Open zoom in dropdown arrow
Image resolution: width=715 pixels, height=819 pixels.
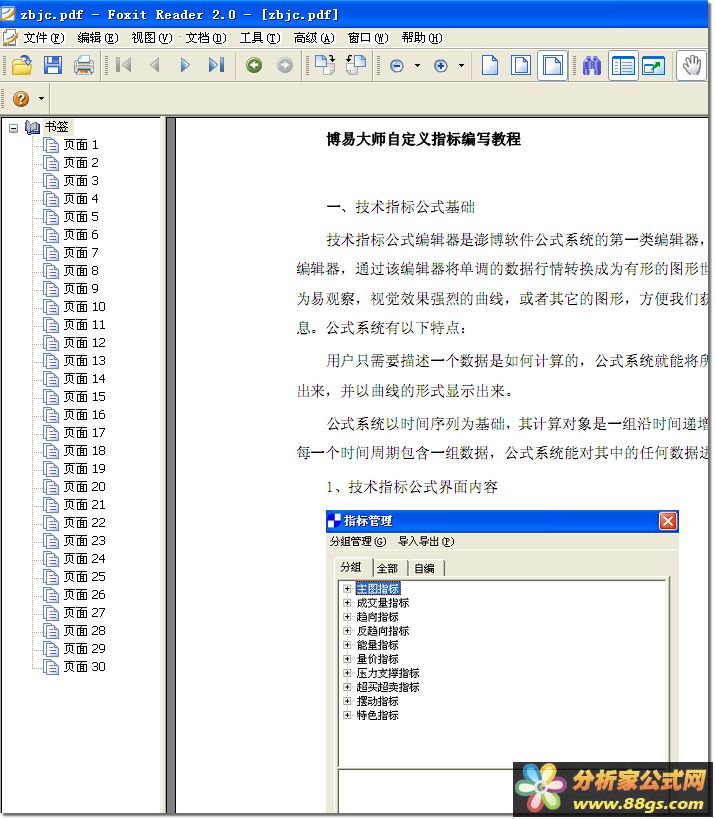pos(461,66)
